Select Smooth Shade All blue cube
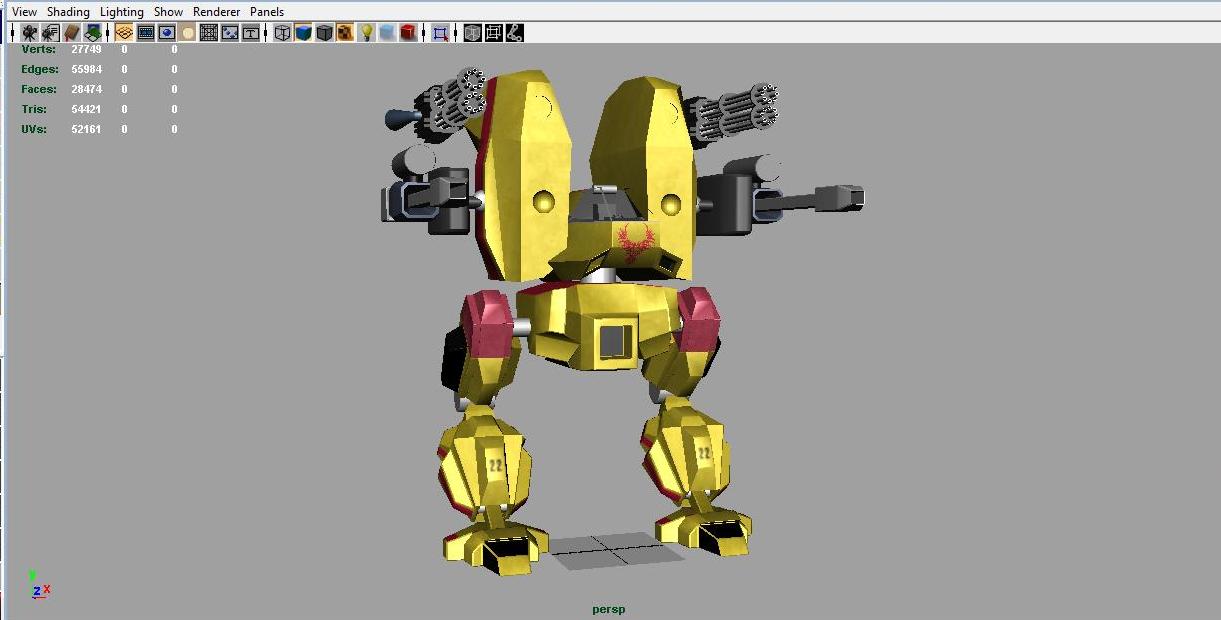 coord(303,33)
